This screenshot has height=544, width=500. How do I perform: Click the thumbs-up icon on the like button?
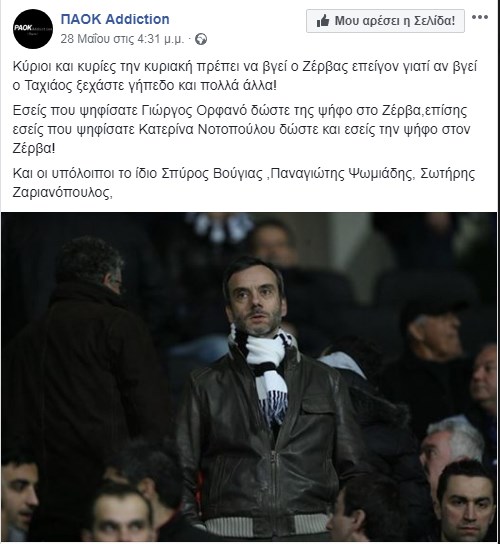(323, 21)
